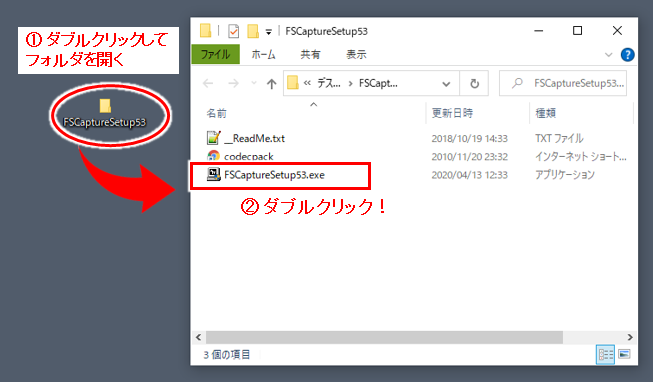Expand the ribbon with the chevron
This screenshot has width=653, height=382.
click(608, 55)
